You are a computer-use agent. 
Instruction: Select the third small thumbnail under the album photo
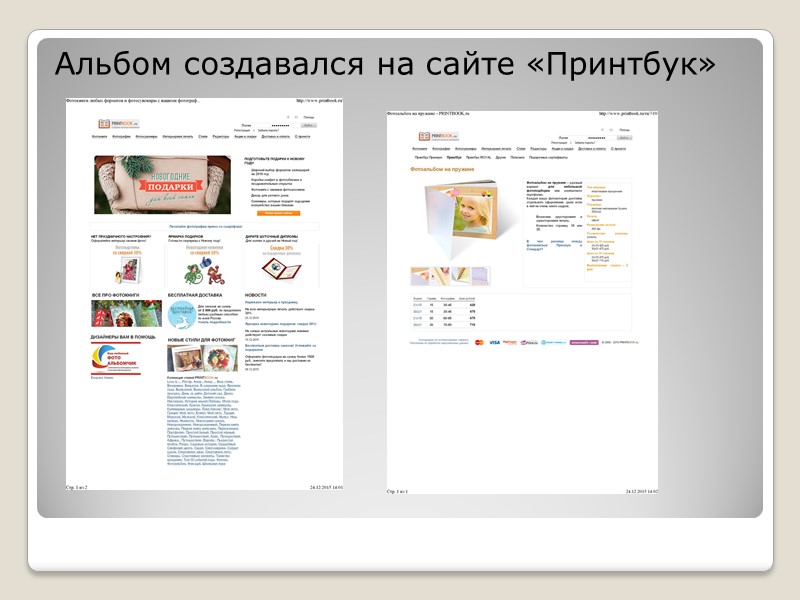click(x=460, y=276)
